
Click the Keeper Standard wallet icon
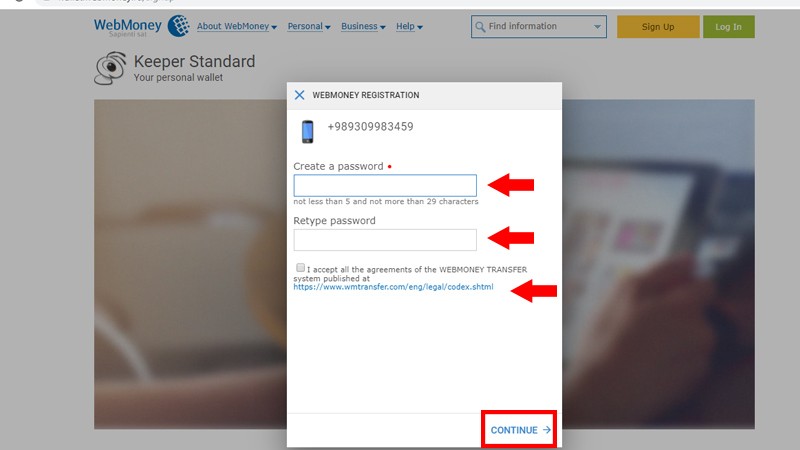click(x=110, y=68)
